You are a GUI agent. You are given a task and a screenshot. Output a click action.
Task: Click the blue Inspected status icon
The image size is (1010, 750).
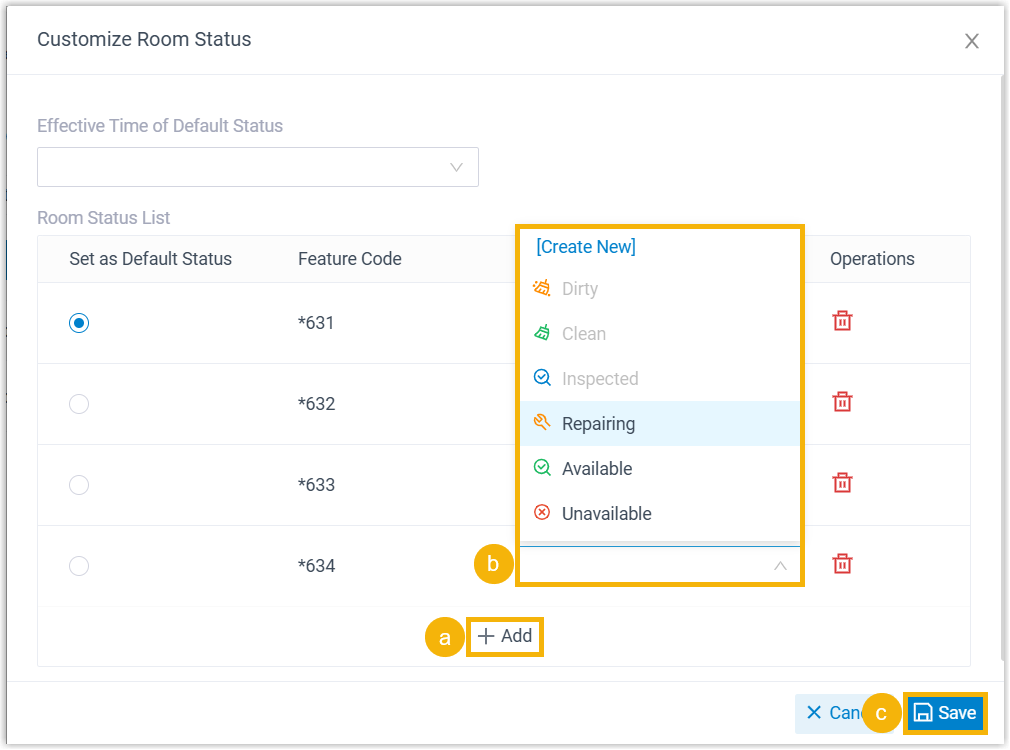[542, 378]
